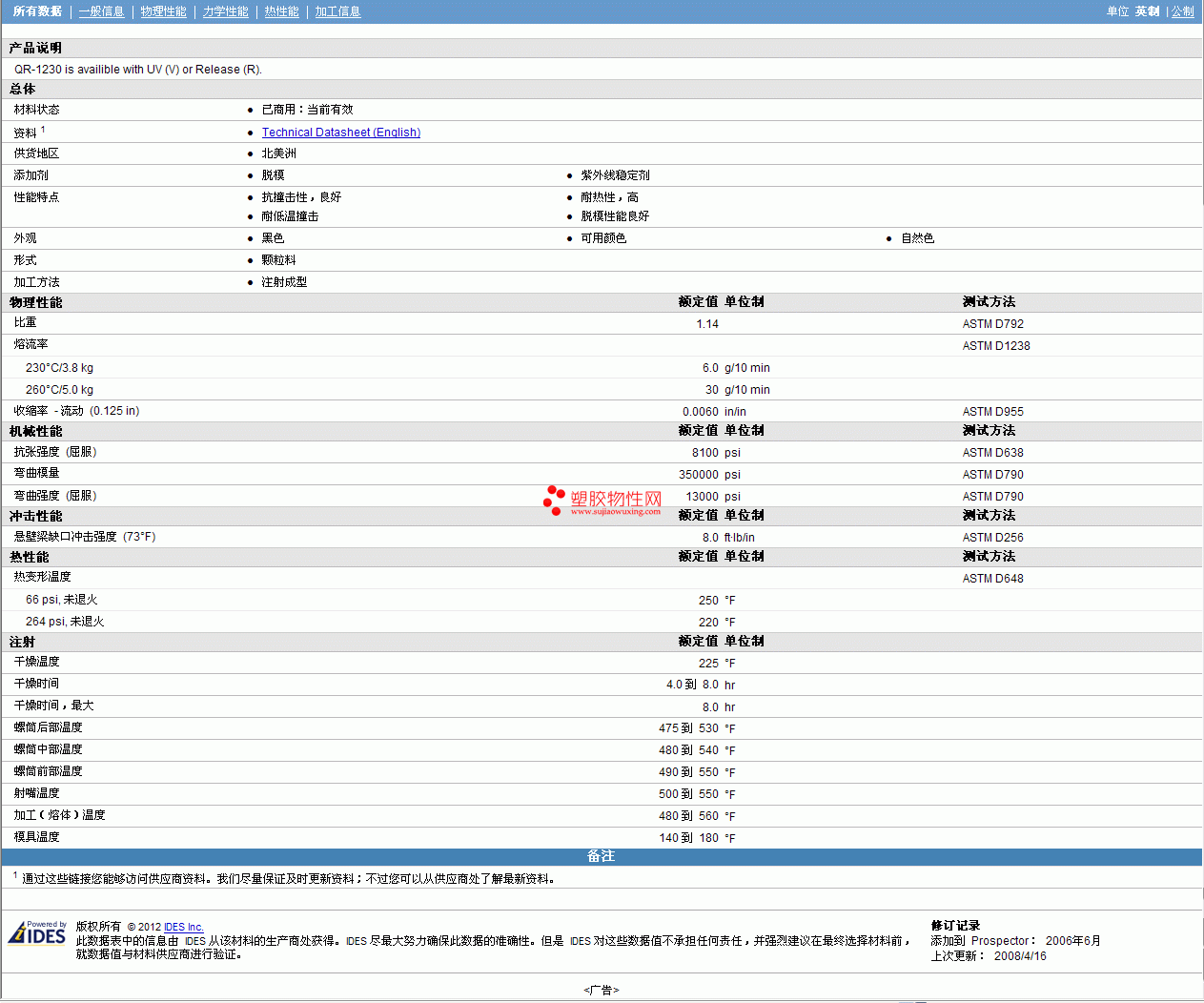This screenshot has height=1003, width=1204.
Task: Click the 已商用：当前有效 value
Action: point(307,110)
